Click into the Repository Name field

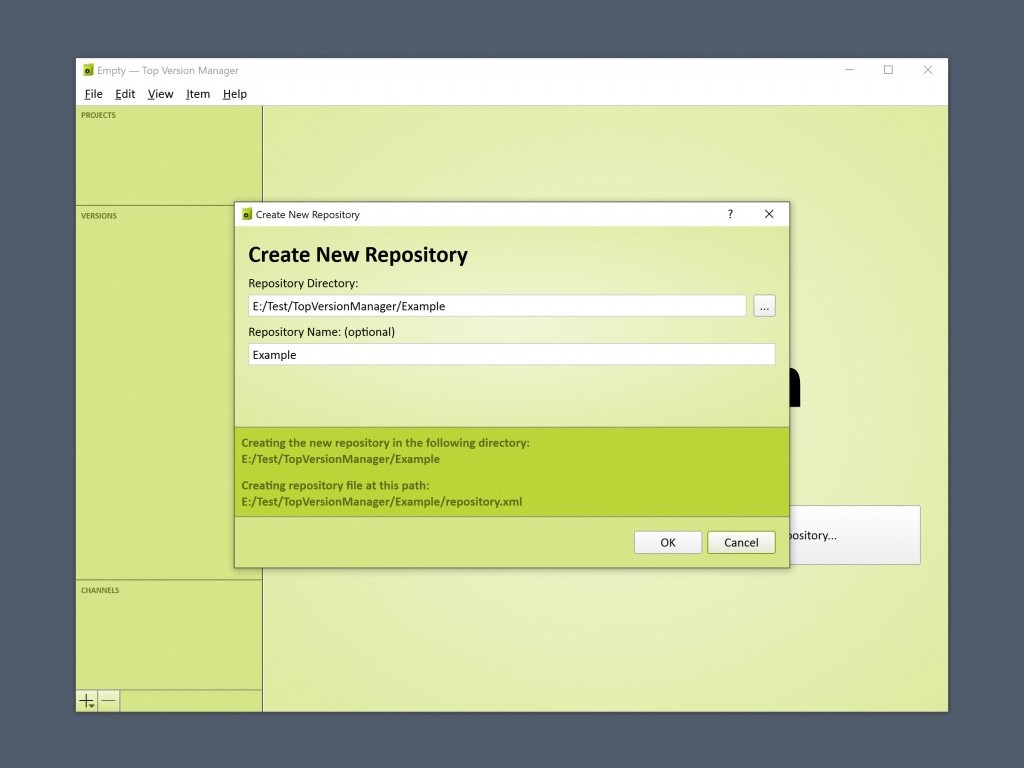click(x=511, y=354)
